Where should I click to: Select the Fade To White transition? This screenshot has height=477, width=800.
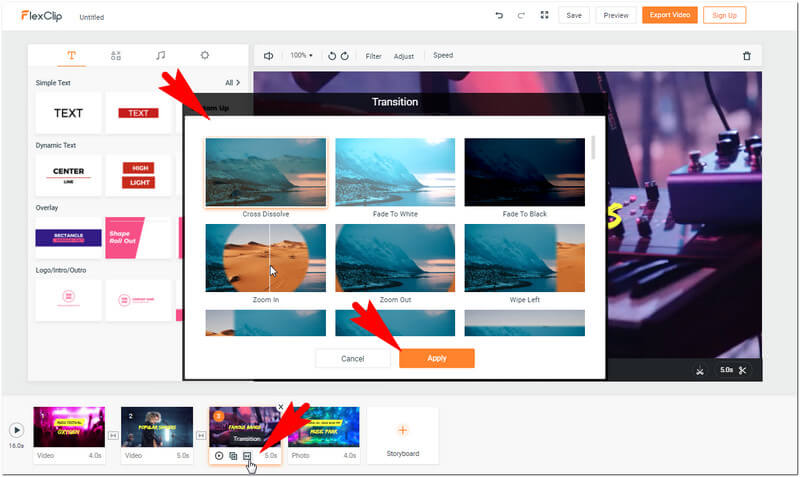click(395, 172)
